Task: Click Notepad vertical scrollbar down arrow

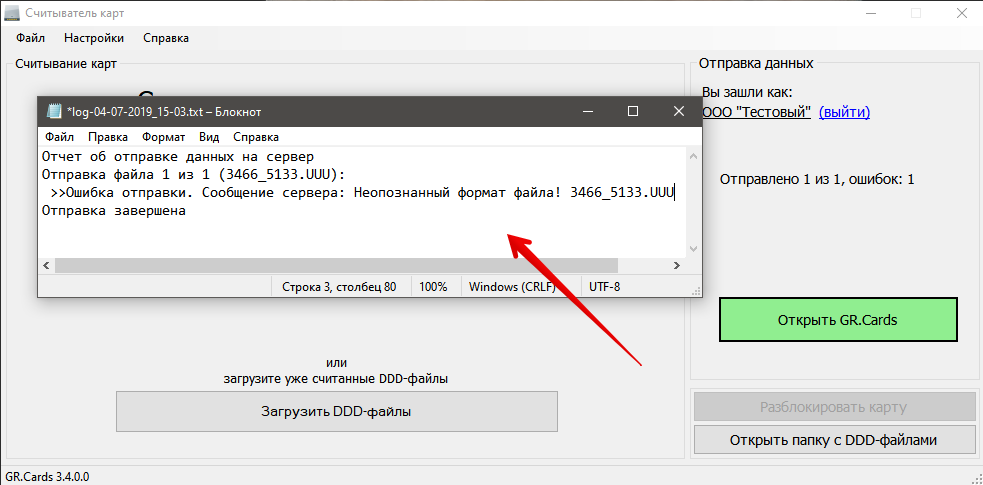Action: 693,249
